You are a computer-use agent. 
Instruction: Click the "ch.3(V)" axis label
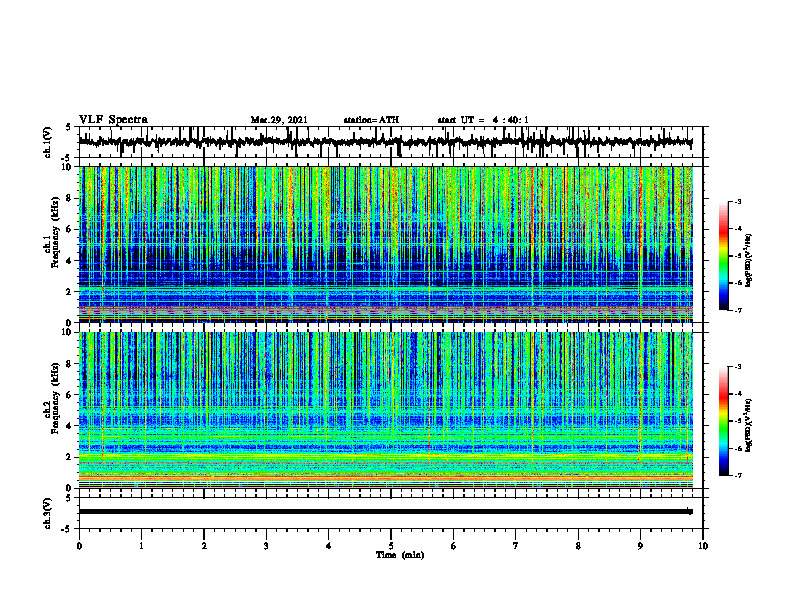[48, 513]
